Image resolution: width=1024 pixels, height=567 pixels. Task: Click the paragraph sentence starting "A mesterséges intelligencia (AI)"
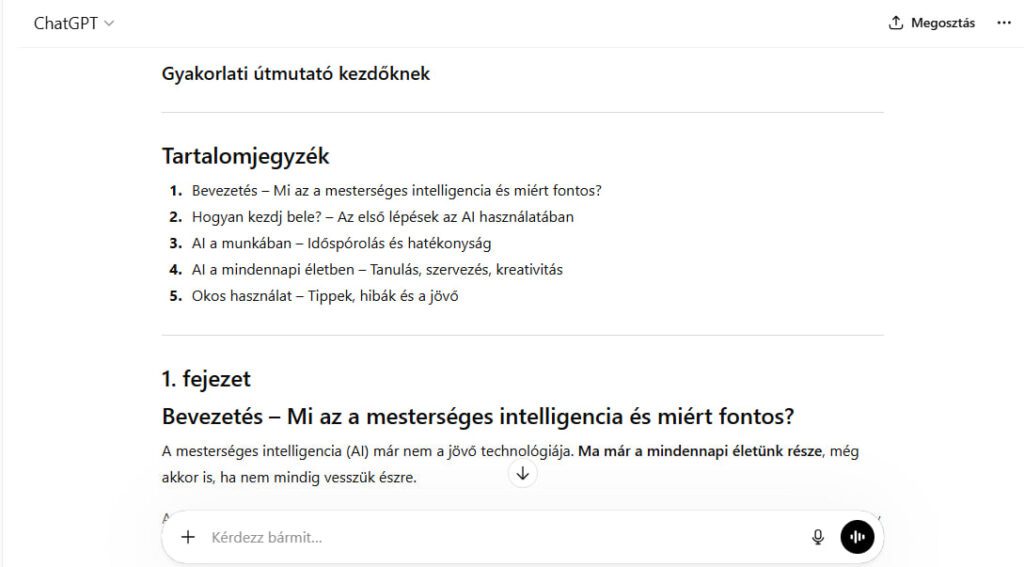[367, 451]
